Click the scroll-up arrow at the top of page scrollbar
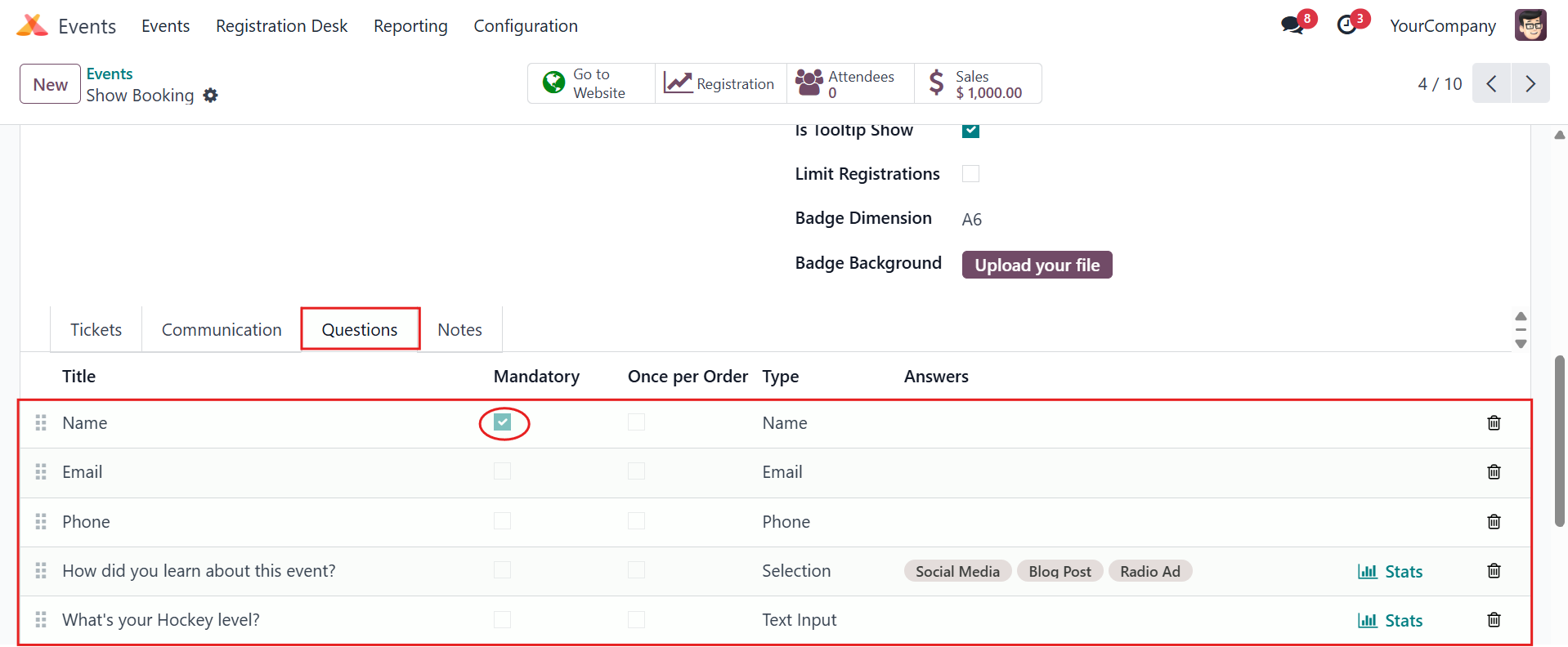 click(x=1559, y=135)
